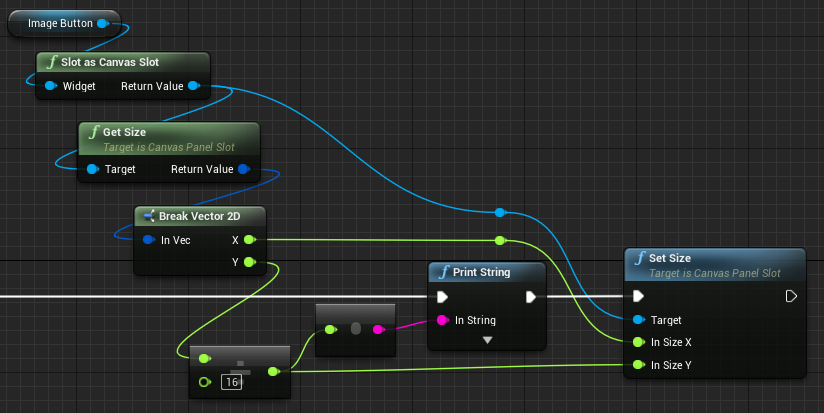Click Widget input pin on Slot as Canvas Slot
Screen dimensions: 824x413
(50, 86)
